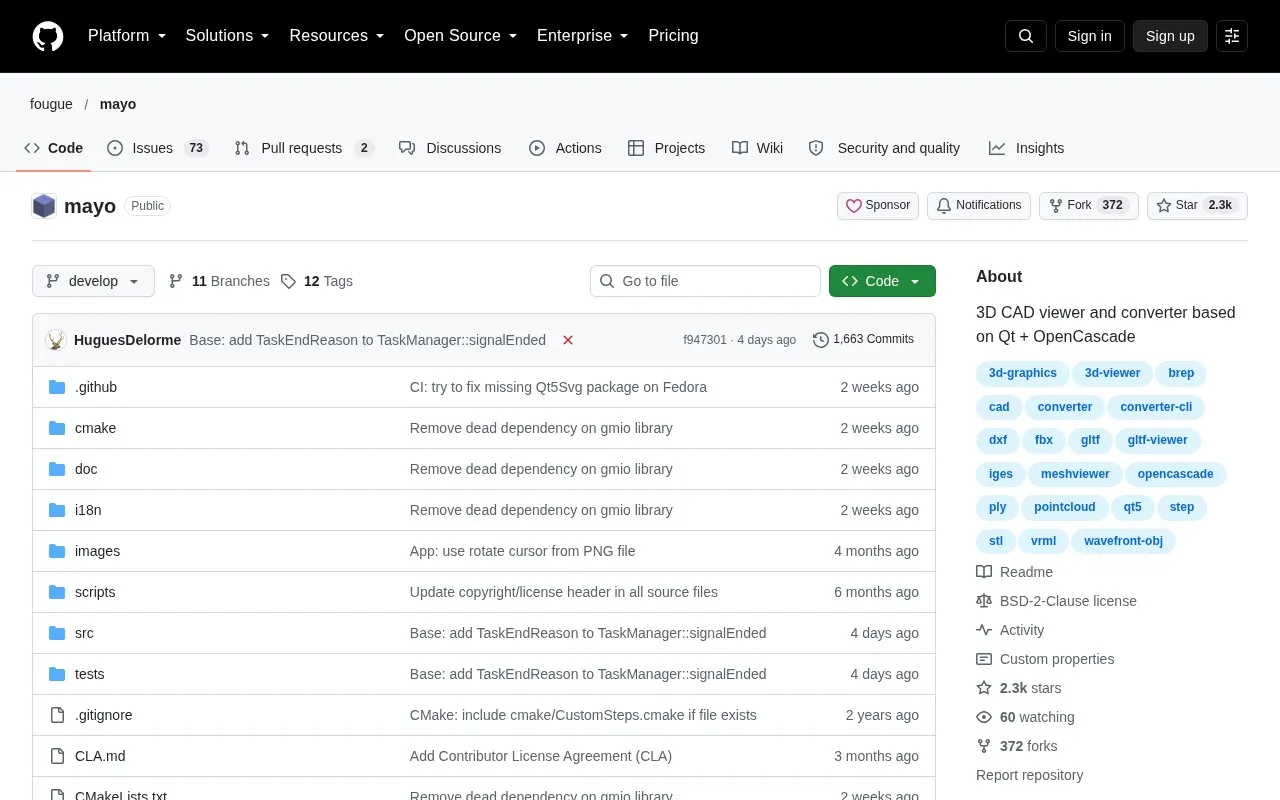This screenshot has width=1280, height=800.
Task: Click the GitHub logo icon
Action: tap(48, 36)
